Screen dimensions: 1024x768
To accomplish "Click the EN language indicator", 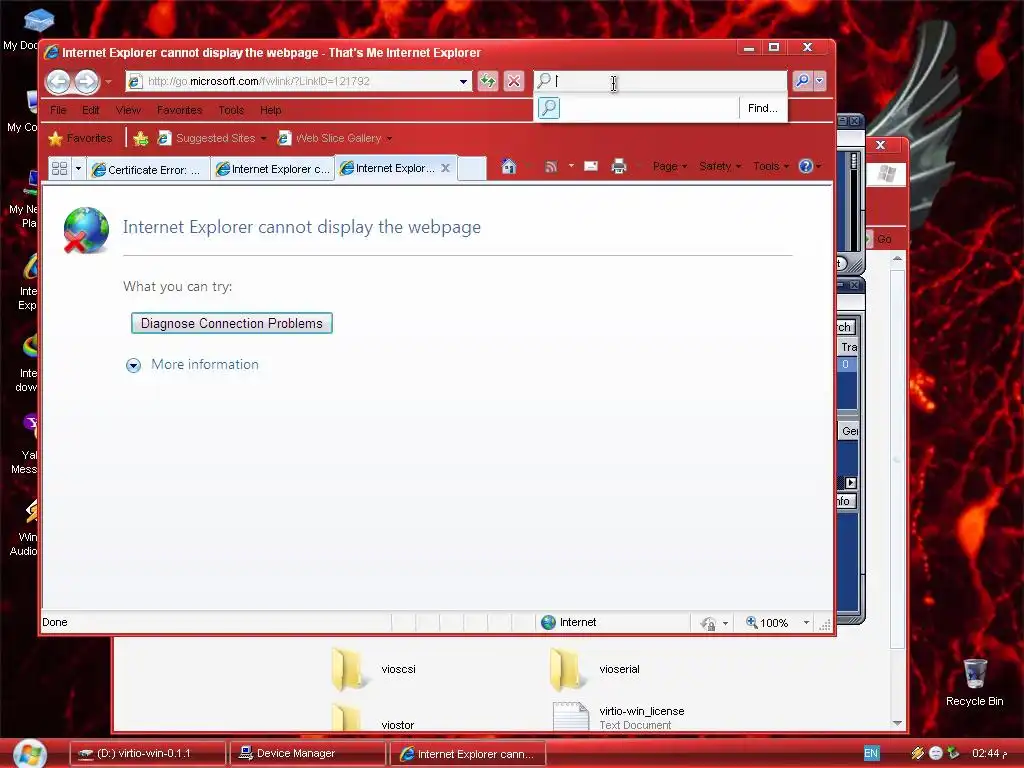I will point(871,753).
